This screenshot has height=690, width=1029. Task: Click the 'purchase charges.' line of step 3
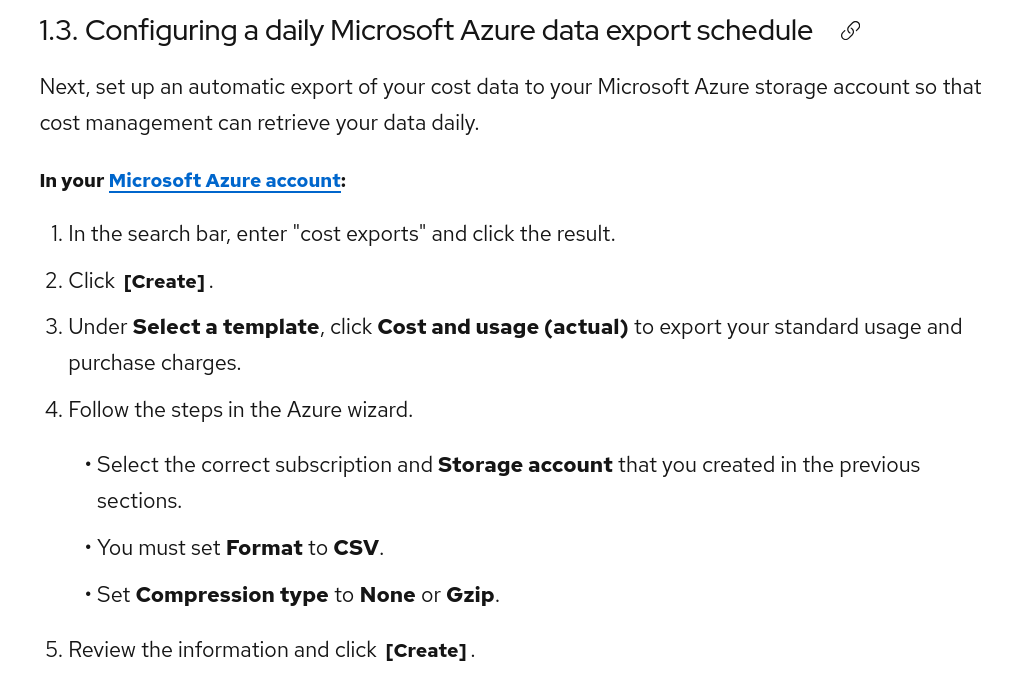click(155, 363)
